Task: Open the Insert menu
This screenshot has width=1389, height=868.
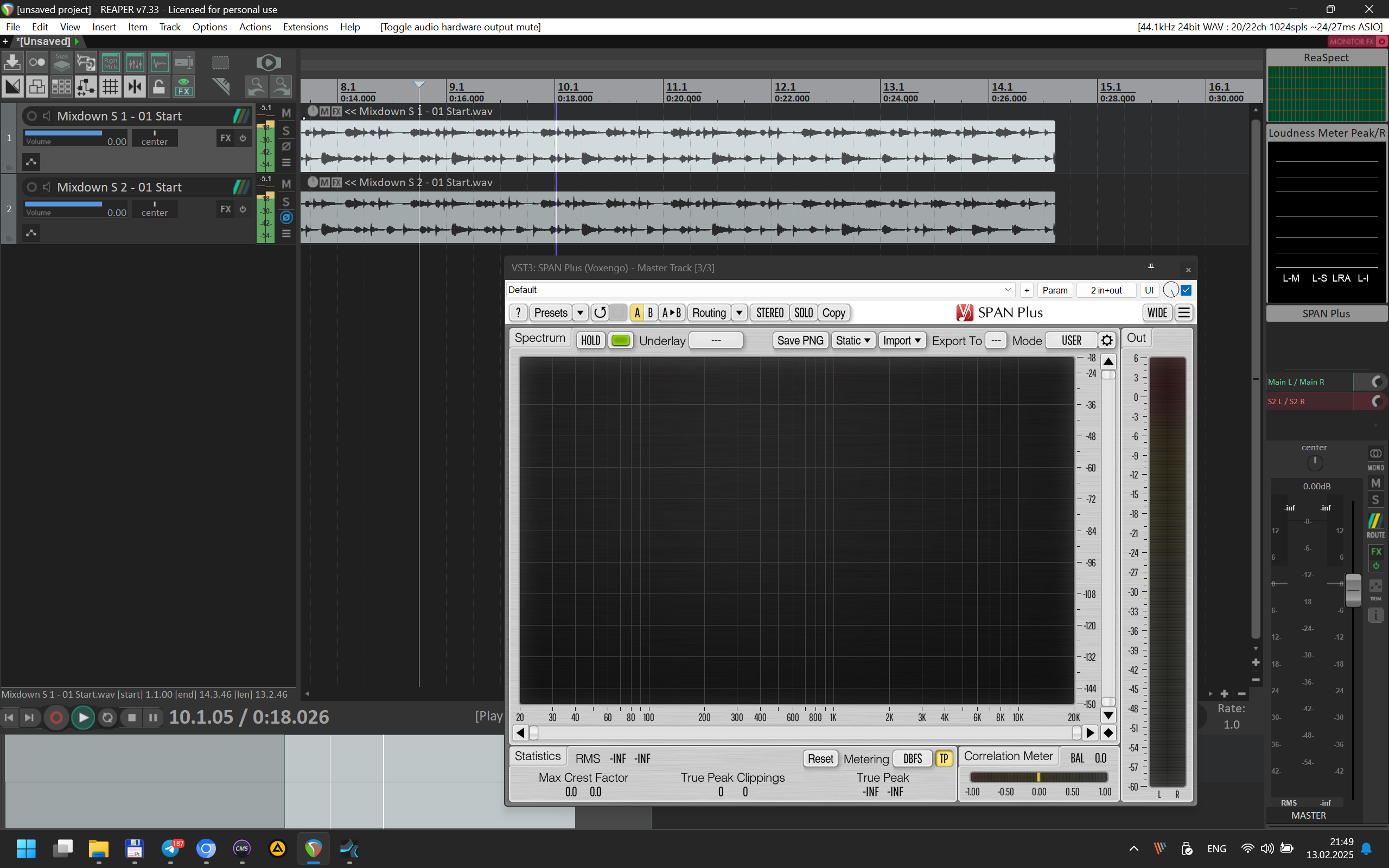Action: [x=104, y=27]
